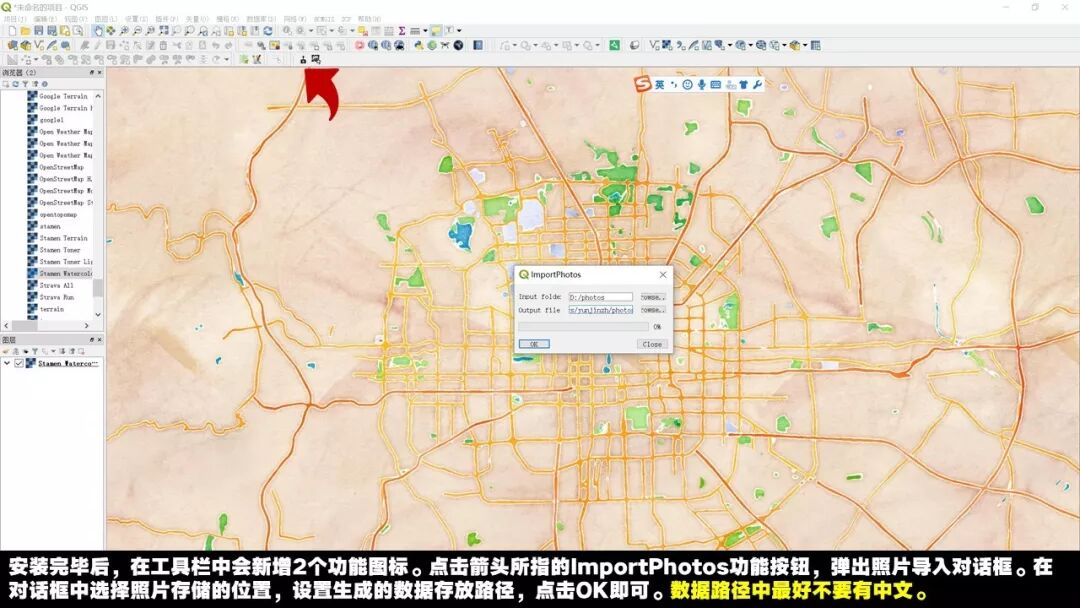This screenshot has height=608, width=1080.
Task: Collapse the Stamen Watercolor layer tree arrow
Action: [7, 363]
